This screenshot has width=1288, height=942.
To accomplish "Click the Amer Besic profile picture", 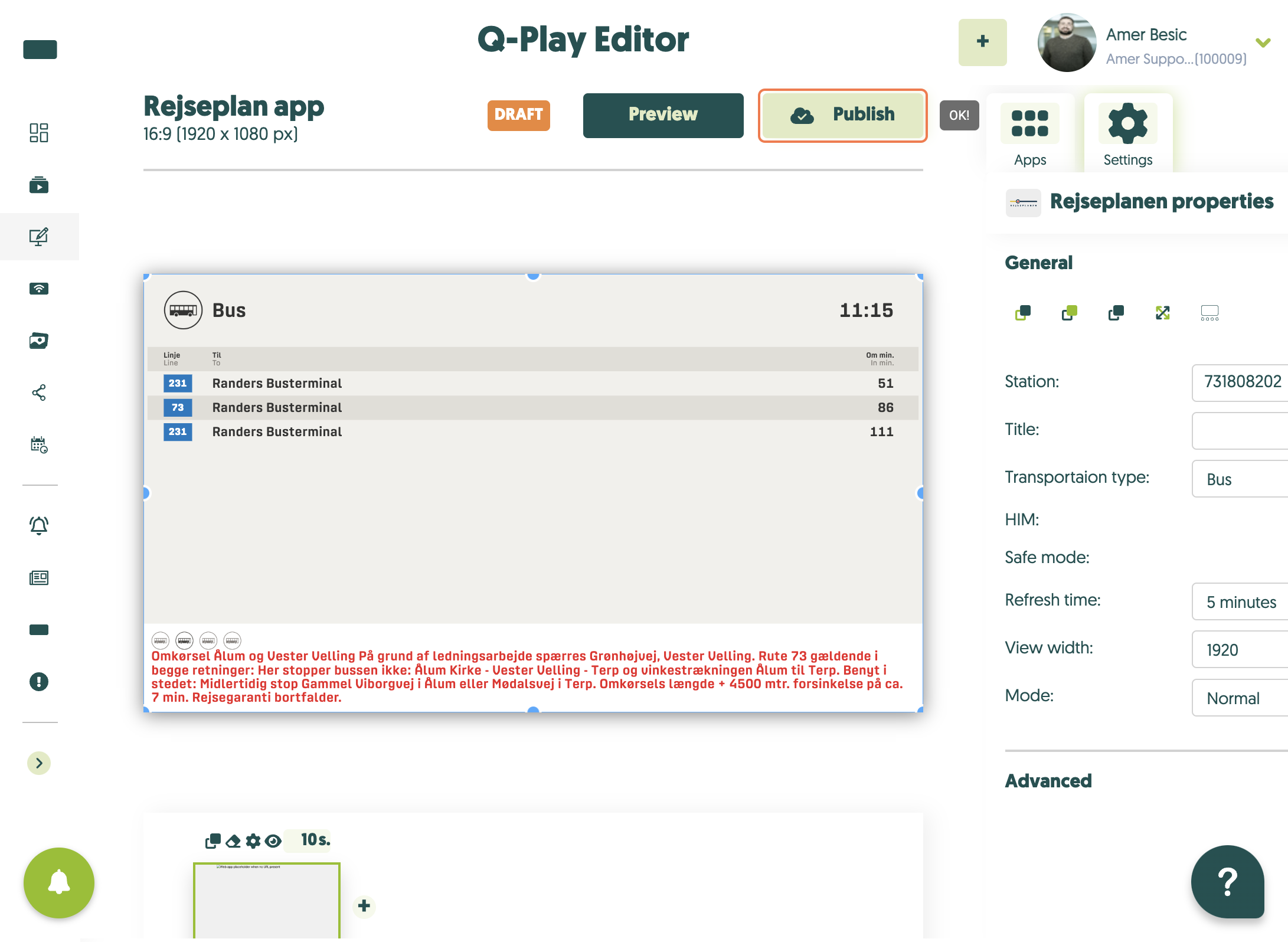I will coord(1067,43).
